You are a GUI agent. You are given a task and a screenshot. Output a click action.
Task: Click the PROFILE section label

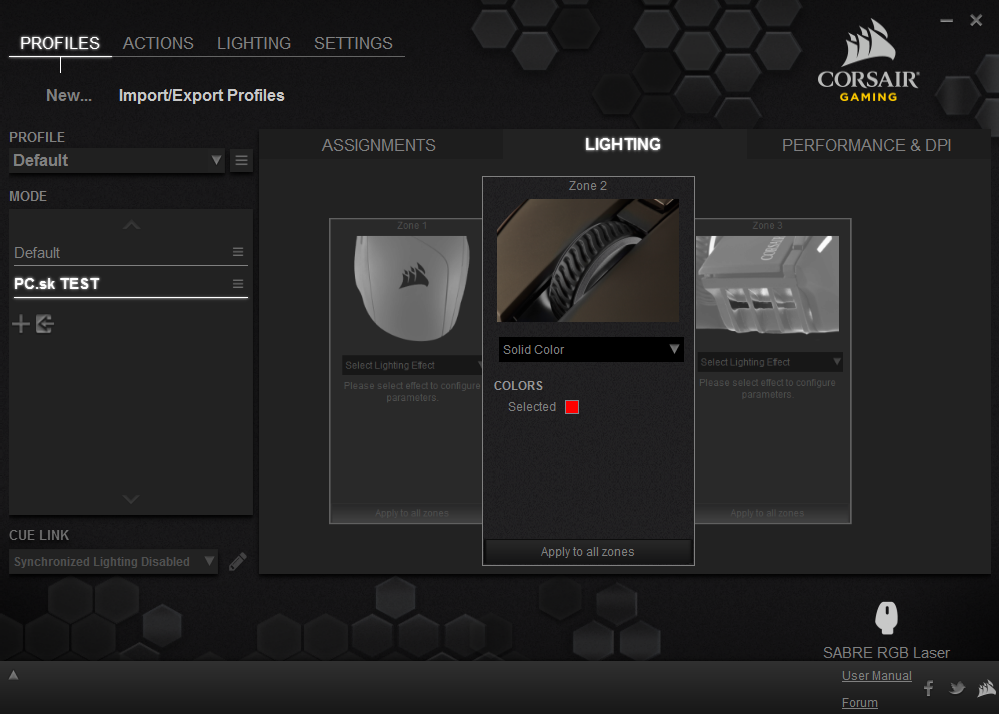pyautogui.click(x=37, y=138)
